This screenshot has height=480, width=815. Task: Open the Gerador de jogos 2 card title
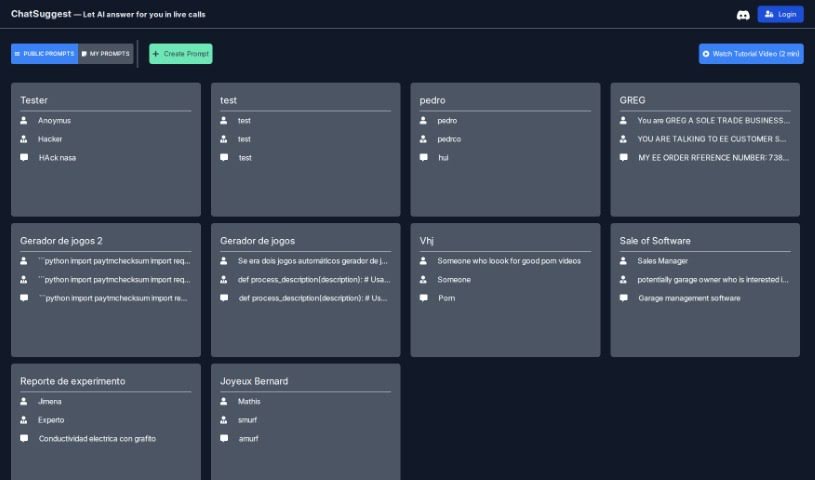61,241
